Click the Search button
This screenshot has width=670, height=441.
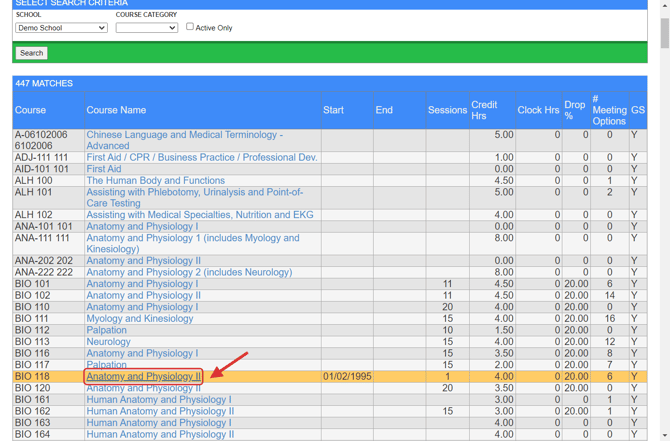[x=32, y=53]
